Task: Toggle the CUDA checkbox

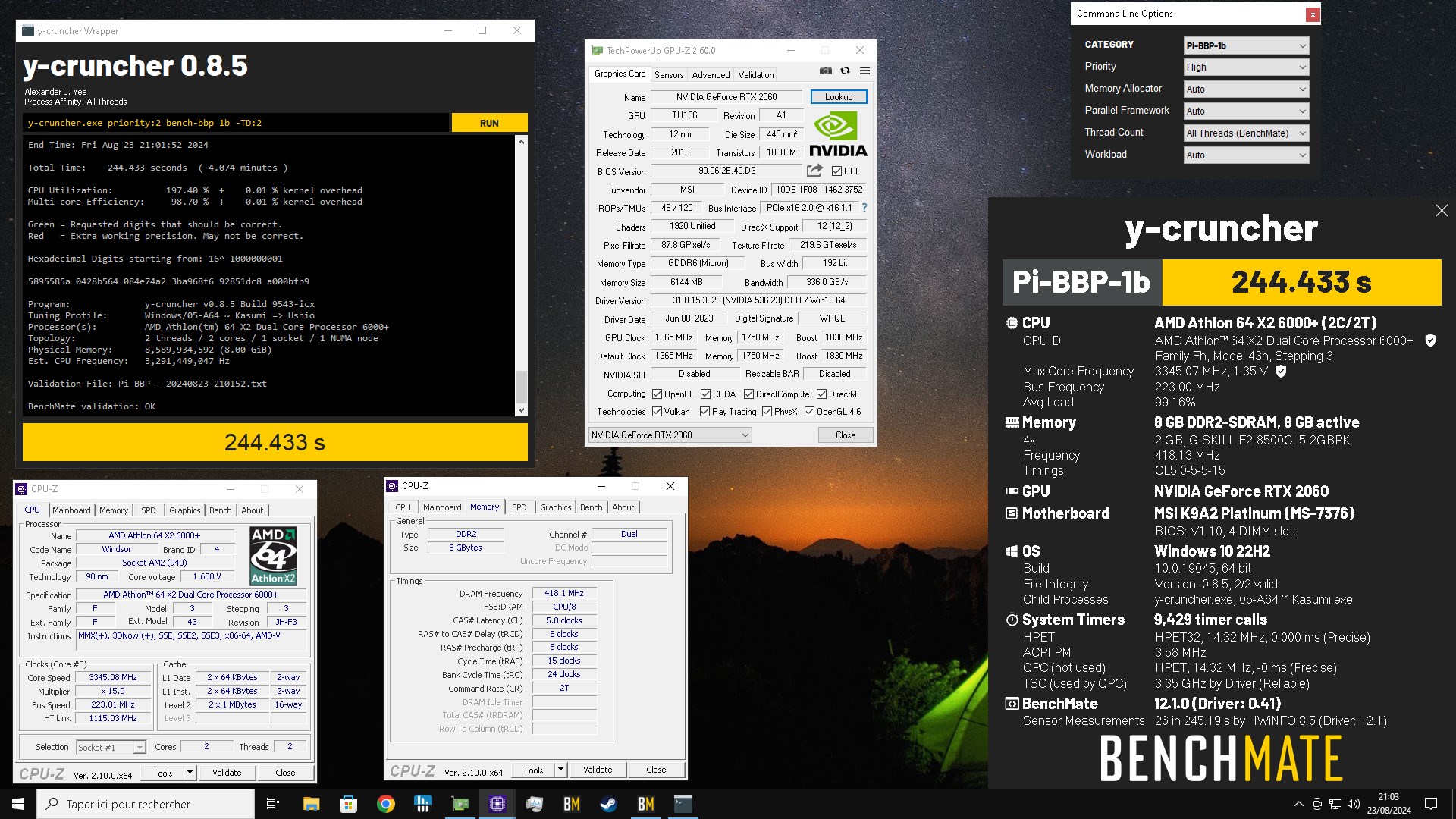Action: tap(705, 394)
